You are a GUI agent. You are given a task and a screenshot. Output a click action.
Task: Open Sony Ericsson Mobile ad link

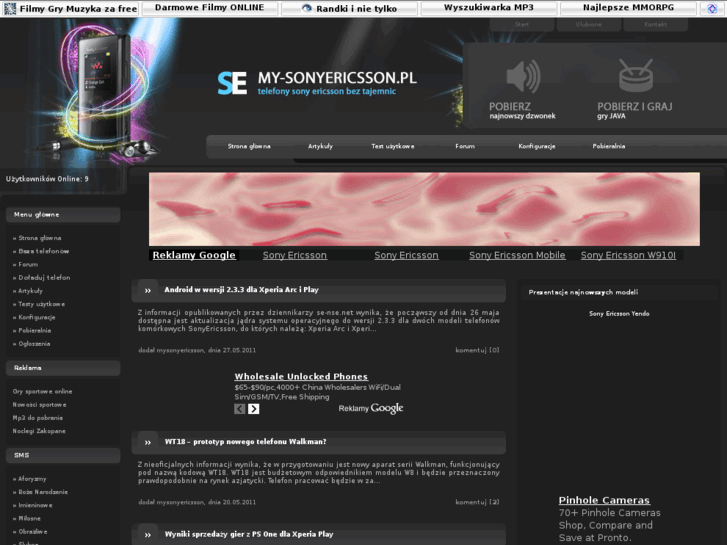coord(517,255)
